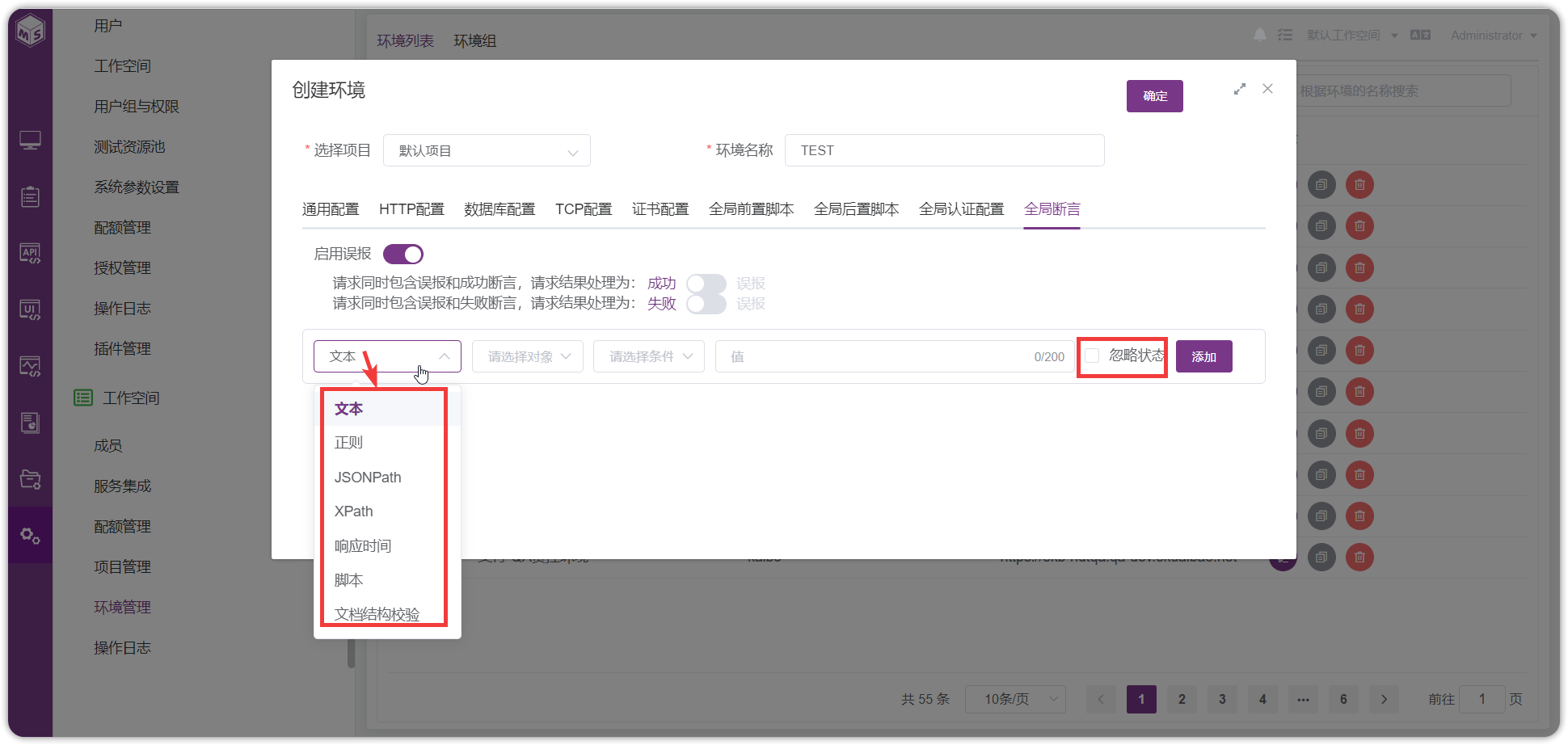Toggle the 成功/误报 result switch
This screenshot has width=1568, height=745.
click(x=706, y=284)
